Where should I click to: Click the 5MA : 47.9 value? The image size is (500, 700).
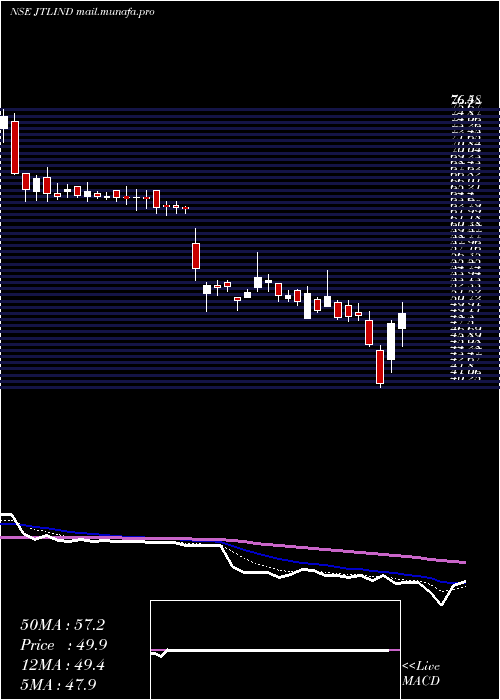coord(58,684)
